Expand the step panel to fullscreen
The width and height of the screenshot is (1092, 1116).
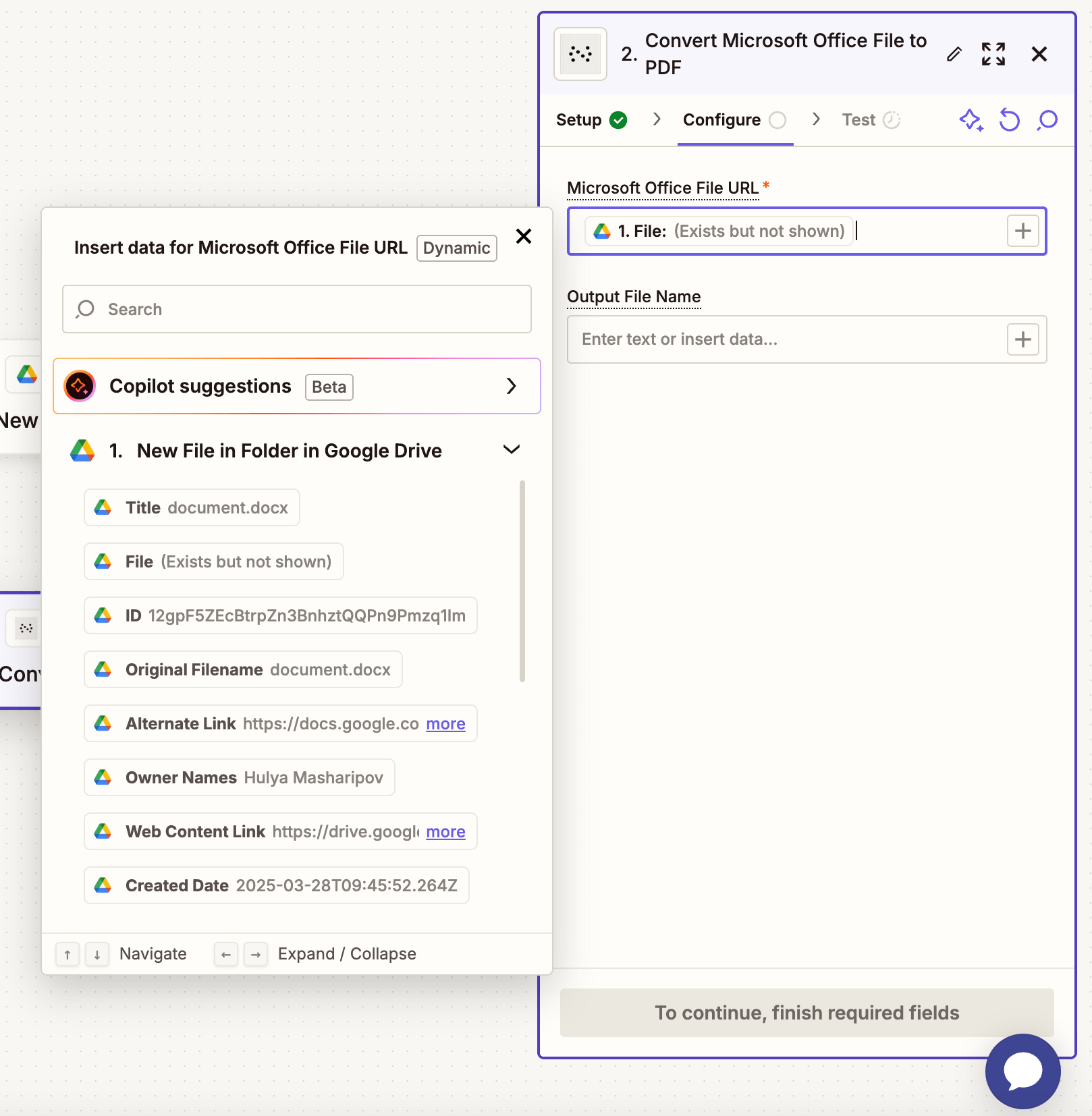point(993,54)
